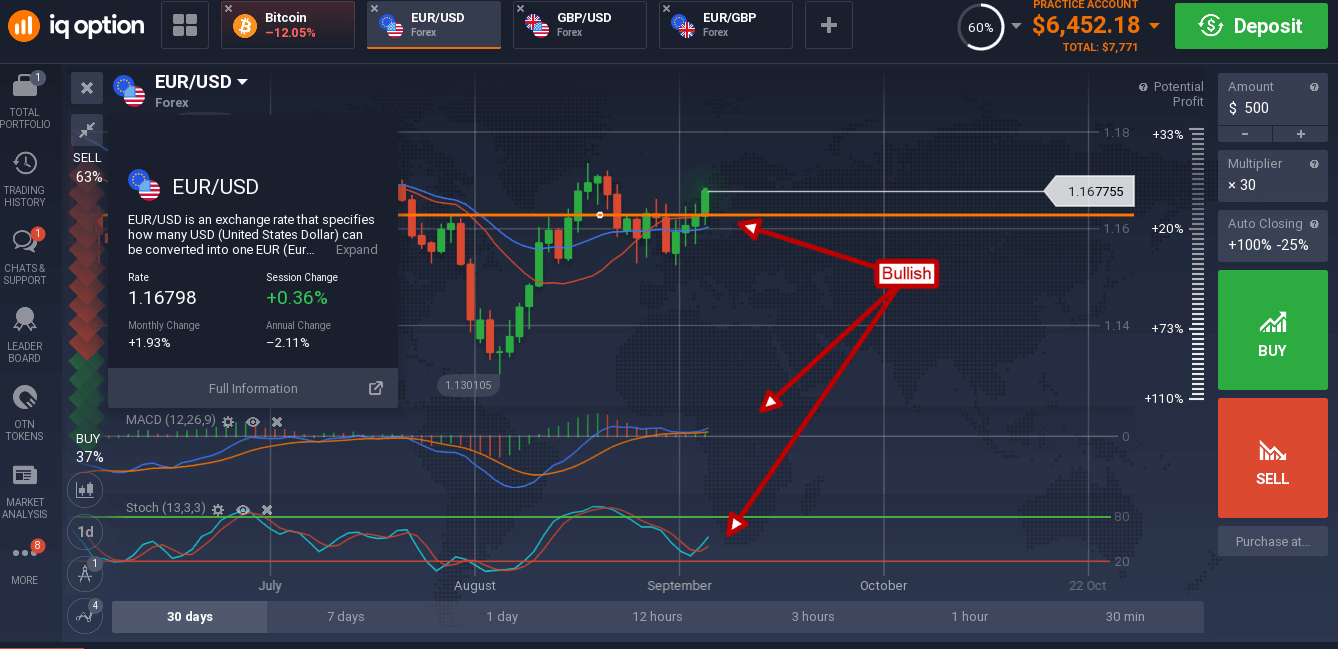
Task: Click the Amount help question mark
Action: tap(1314, 87)
